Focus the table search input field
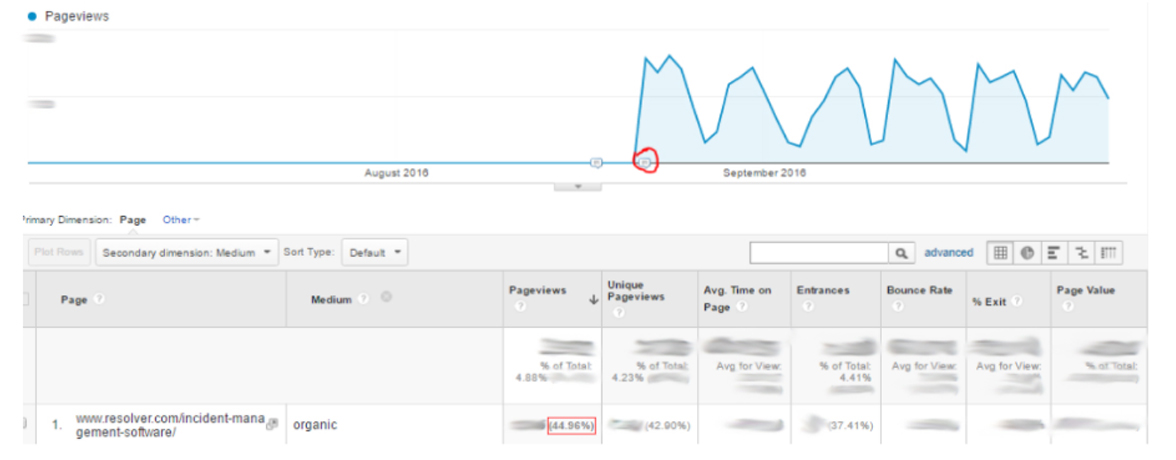This screenshot has height=460, width=1176. click(x=819, y=254)
